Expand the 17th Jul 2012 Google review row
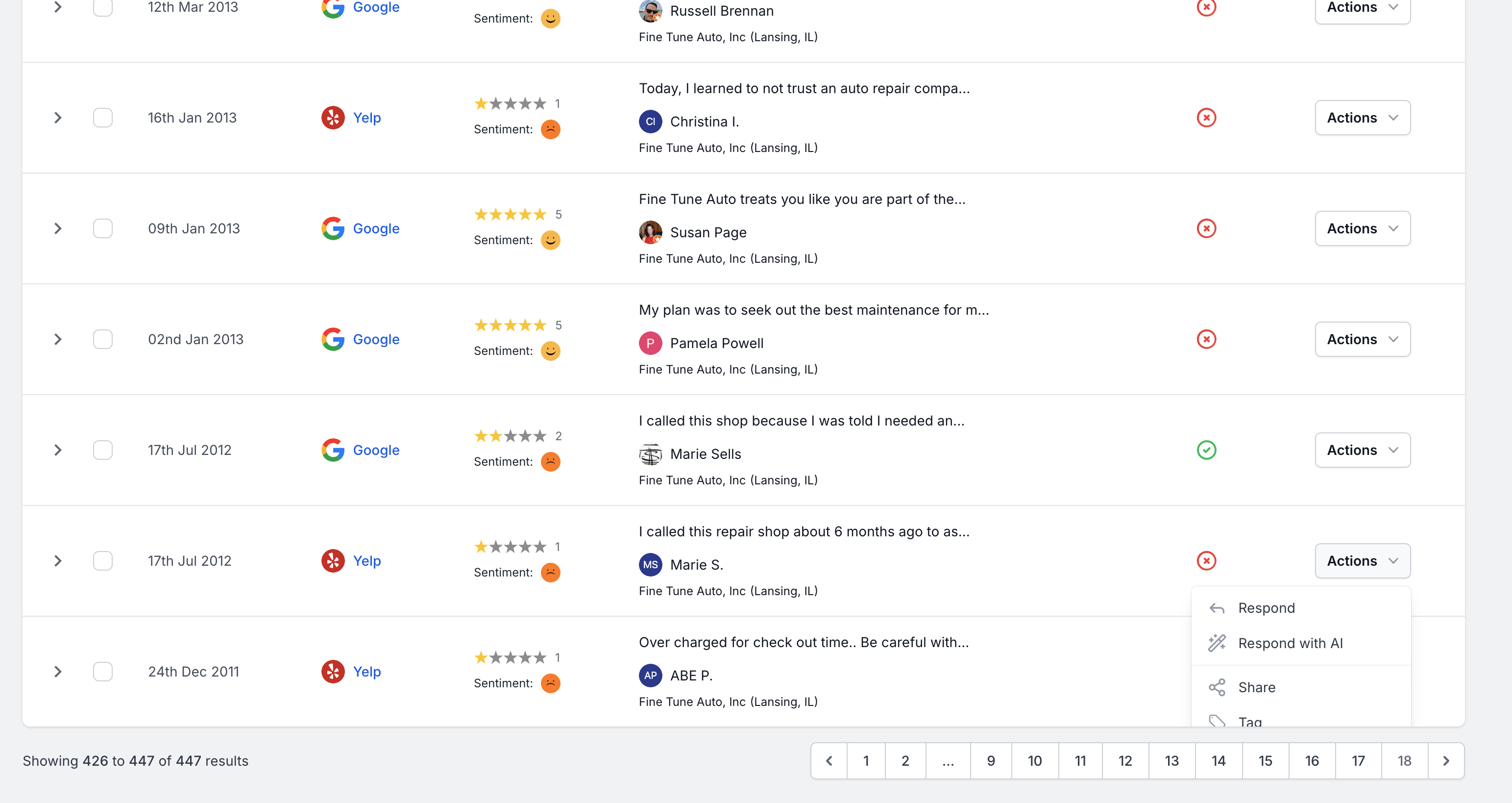The image size is (1512, 803). (x=57, y=450)
